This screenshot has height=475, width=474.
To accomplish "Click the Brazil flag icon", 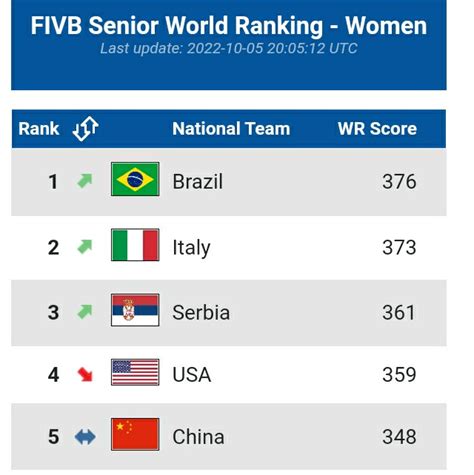I will (x=135, y=179).
